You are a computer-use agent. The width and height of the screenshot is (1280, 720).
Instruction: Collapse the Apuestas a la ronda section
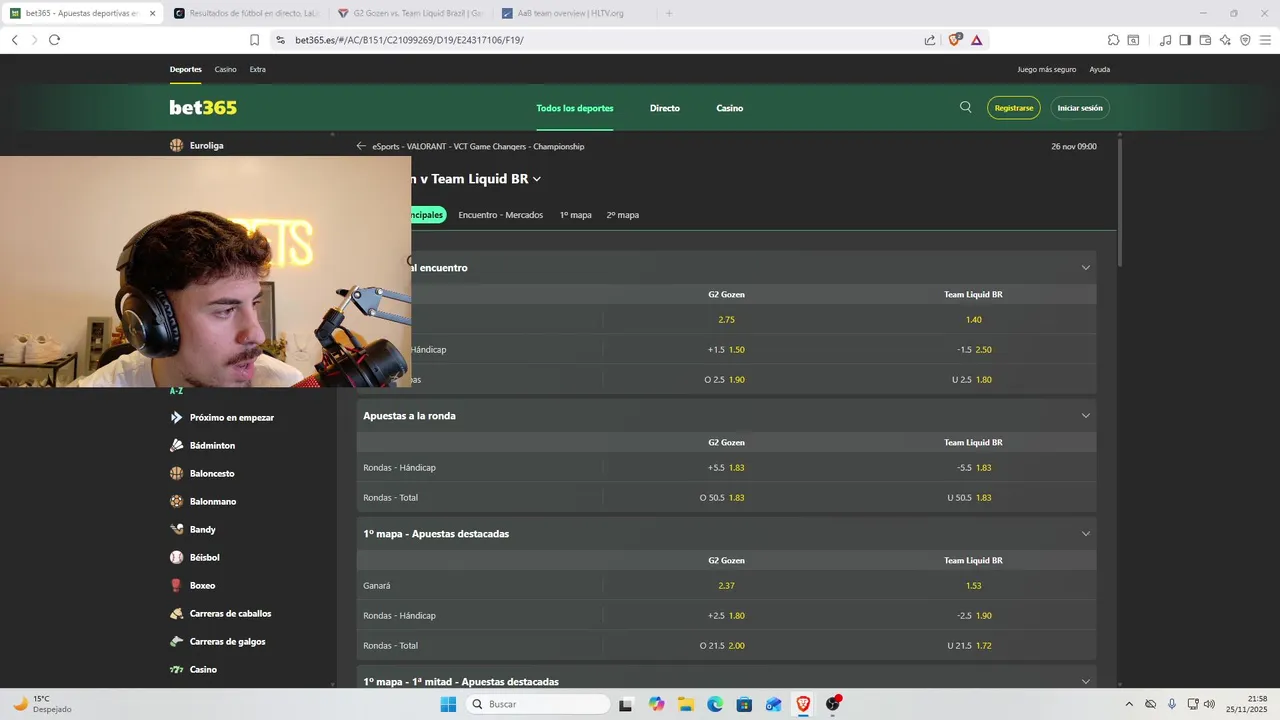click(1085, 416)
